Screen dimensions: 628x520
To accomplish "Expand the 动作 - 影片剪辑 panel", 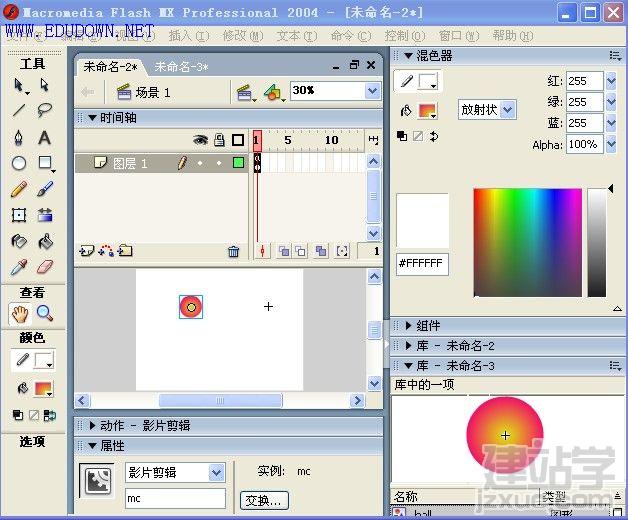I will pyautogui.click(x=92, y=425).
